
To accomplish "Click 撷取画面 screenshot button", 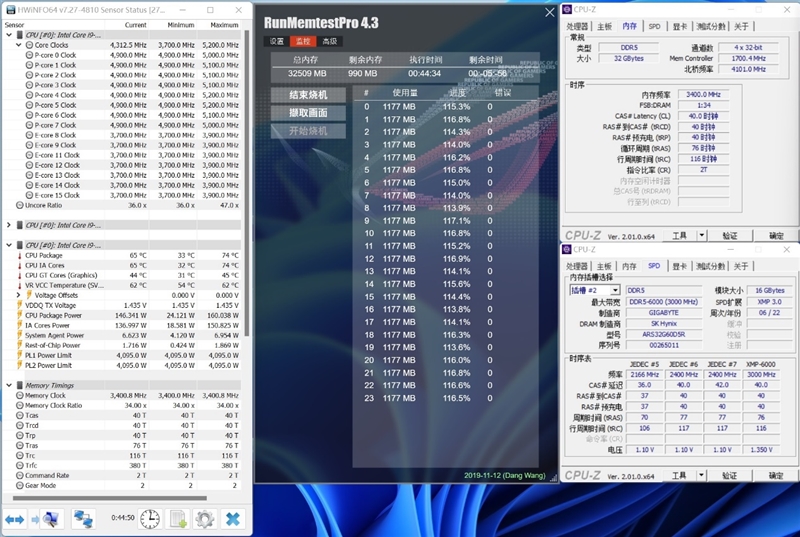I will pos(308,113).
